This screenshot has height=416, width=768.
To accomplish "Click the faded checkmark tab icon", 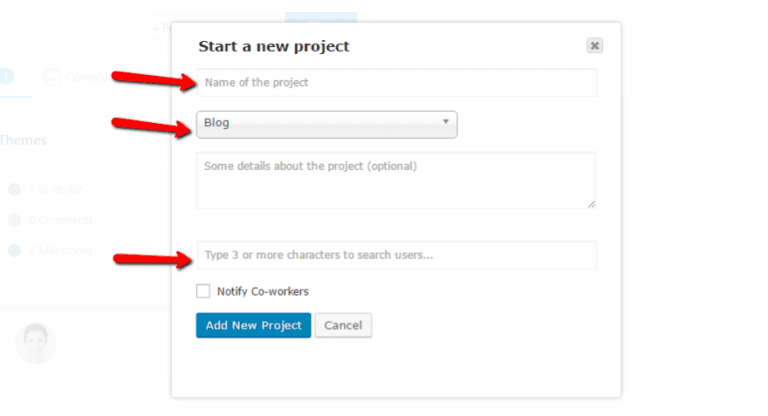I will click(52, 77).
